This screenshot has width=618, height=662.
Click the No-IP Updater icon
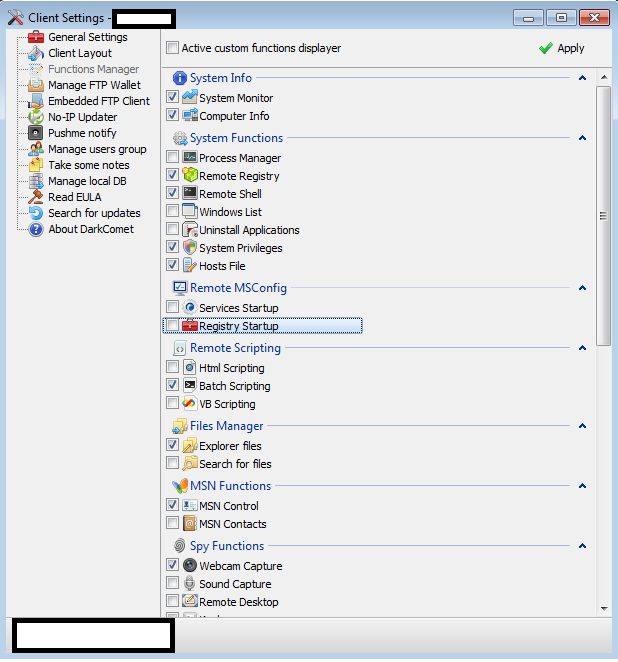click(36, 118)
